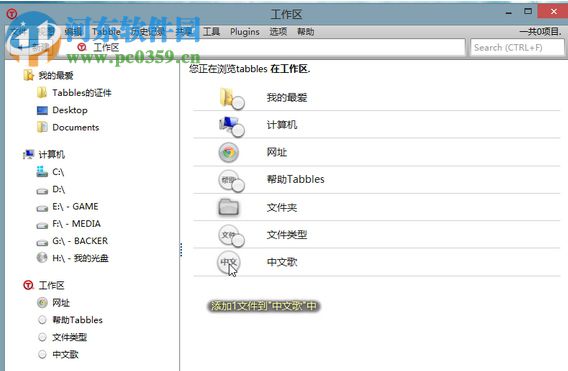Open the 帮助Tabbles tabble icon in the main list
Screen dimensions: 568x371
click(231, 180)
